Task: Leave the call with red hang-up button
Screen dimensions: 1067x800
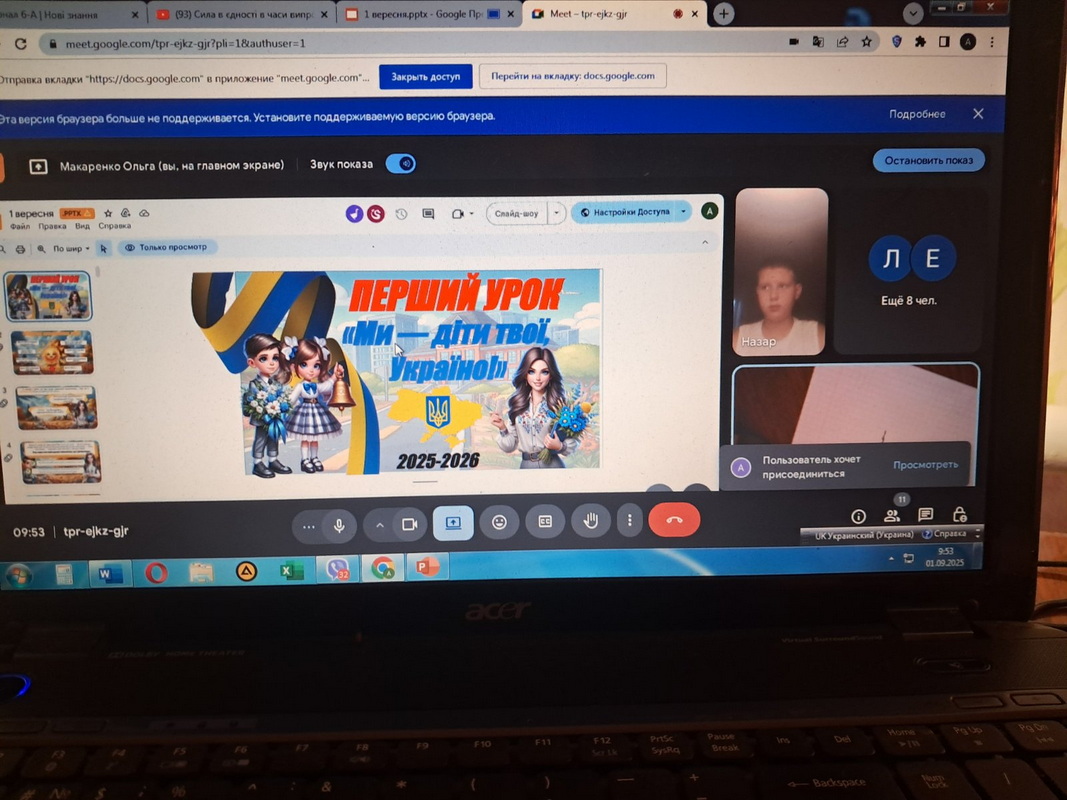Action: coord(674,520)
